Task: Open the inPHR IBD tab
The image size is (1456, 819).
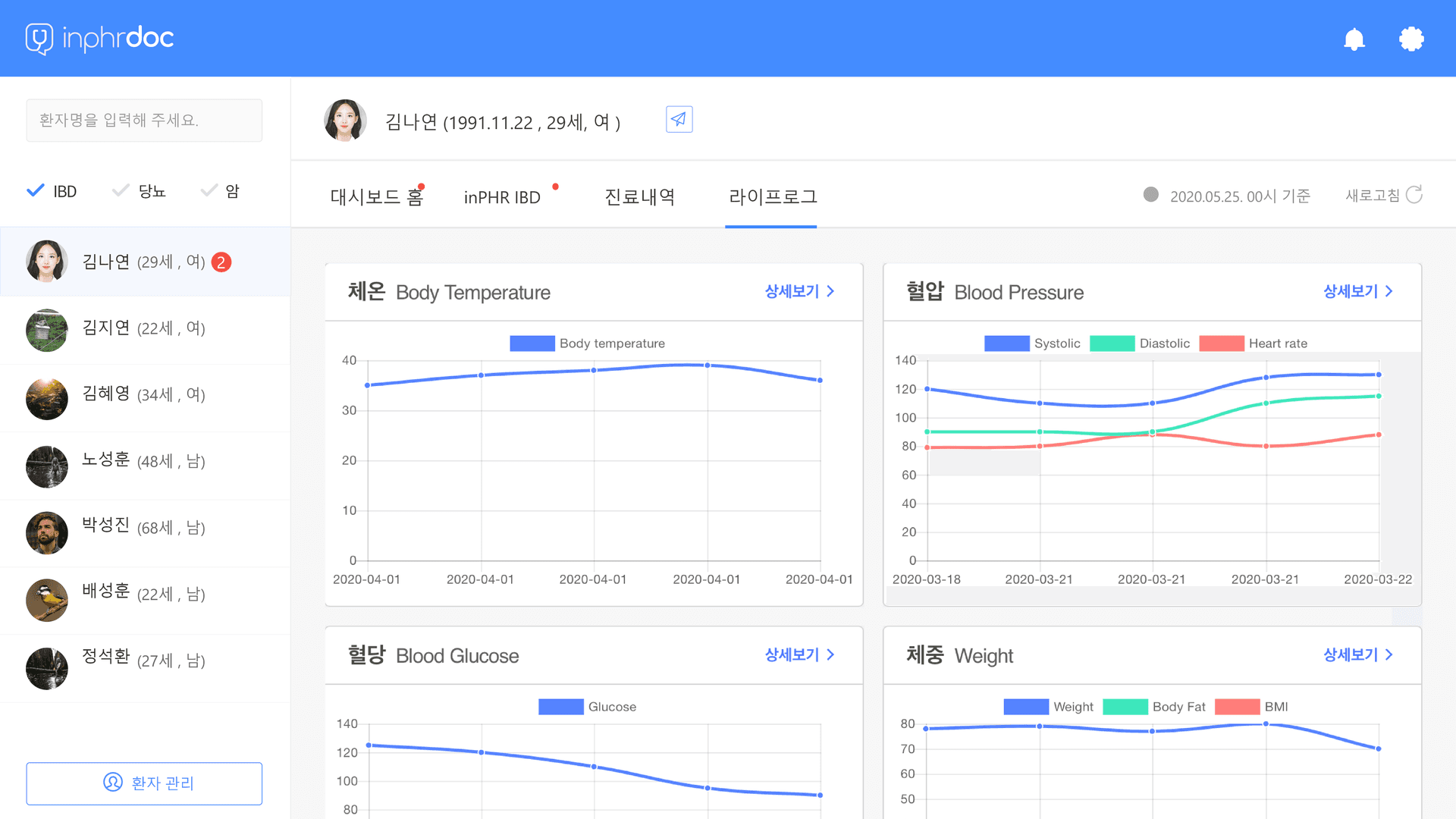Action: pyautogui.click(x=501, y=197)
